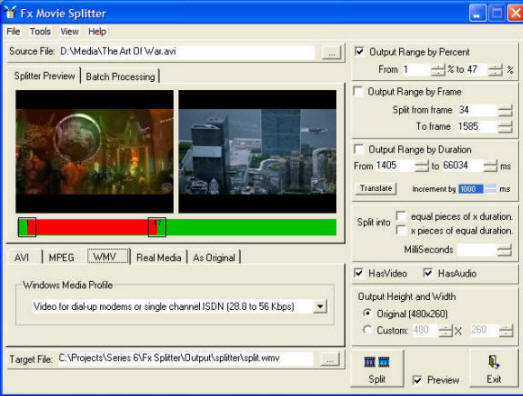Select the MPEG format tab
The height and width of the screenshot is (396, 523).
[x=61, y=258]
